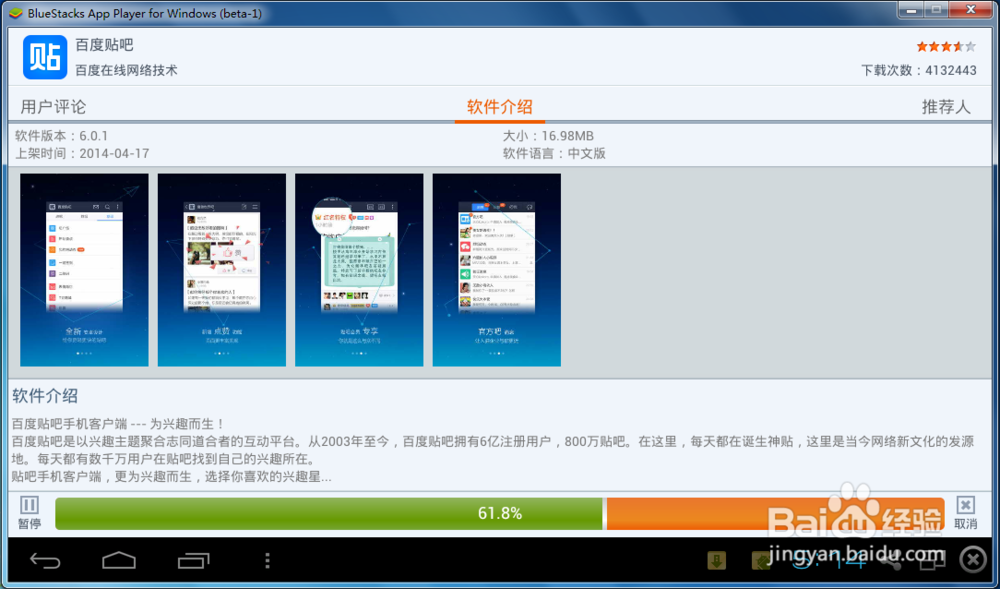The height and width of the screenshot is (589, 1000).
Task: Switch to the 用户评论 tab
Action: (x=53, y=106)
